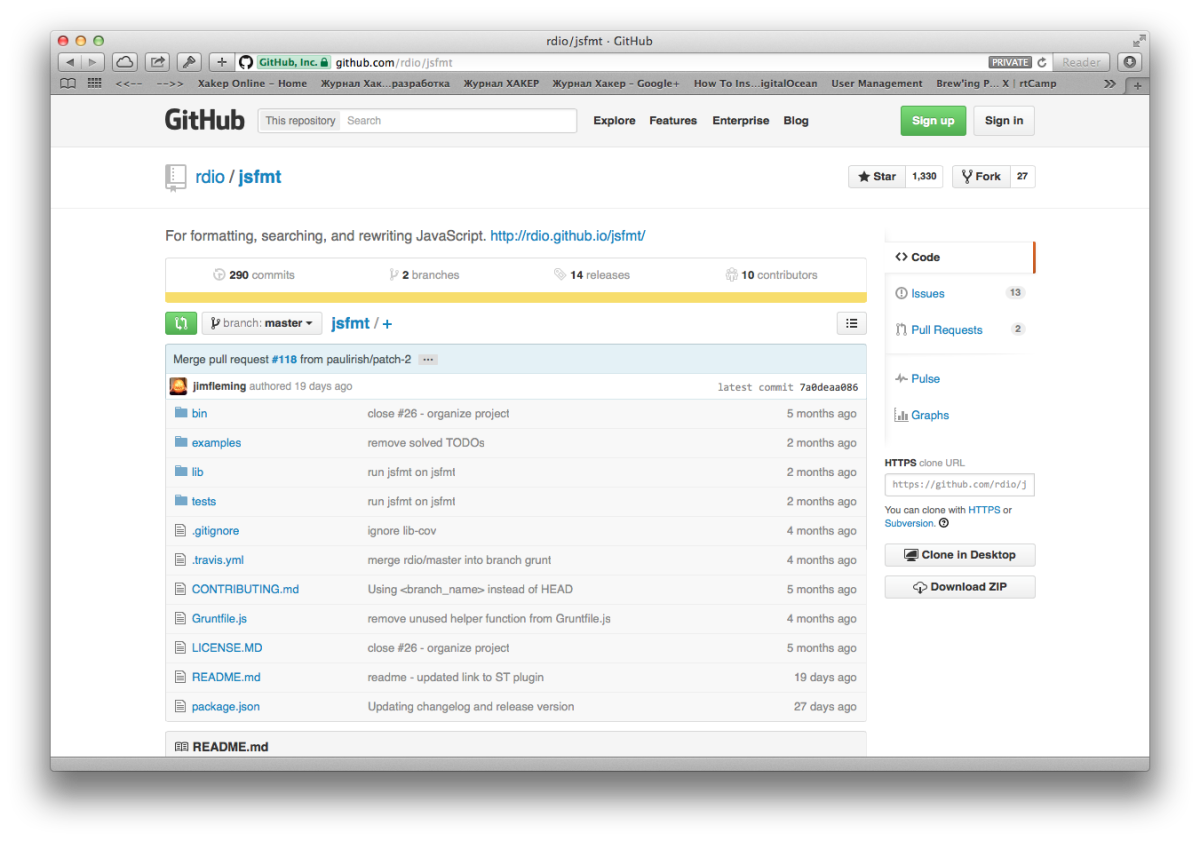The image size is (1200, 841).
Task: Click the Safari downloads icon
Action: tap(1129, 62)
